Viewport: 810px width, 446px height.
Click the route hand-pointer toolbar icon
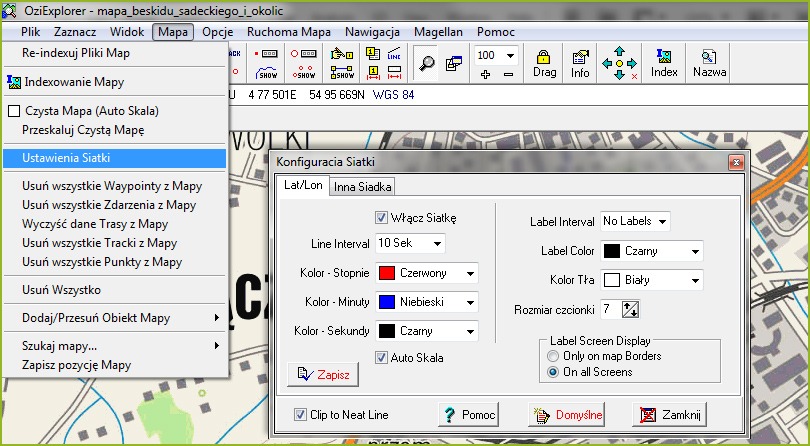[342, 54]
